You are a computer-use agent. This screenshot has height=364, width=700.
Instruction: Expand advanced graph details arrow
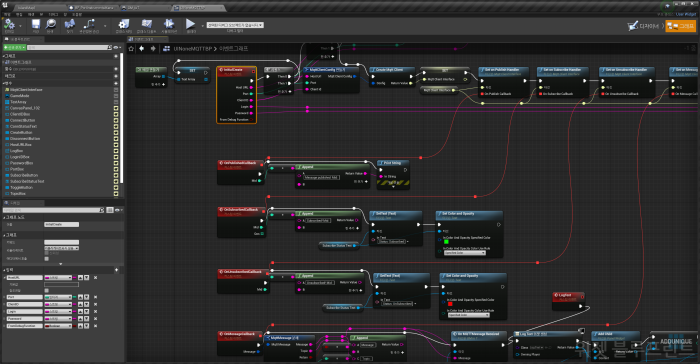point(61,264)
